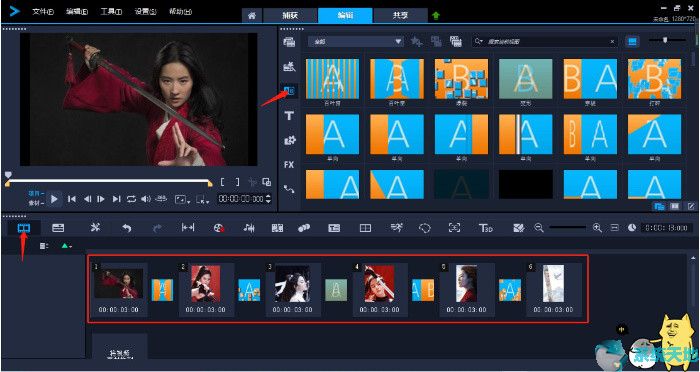The width and height of the screenshot is (700, 372).
Task: Apply random effects to video track
Action: point(456,42)
